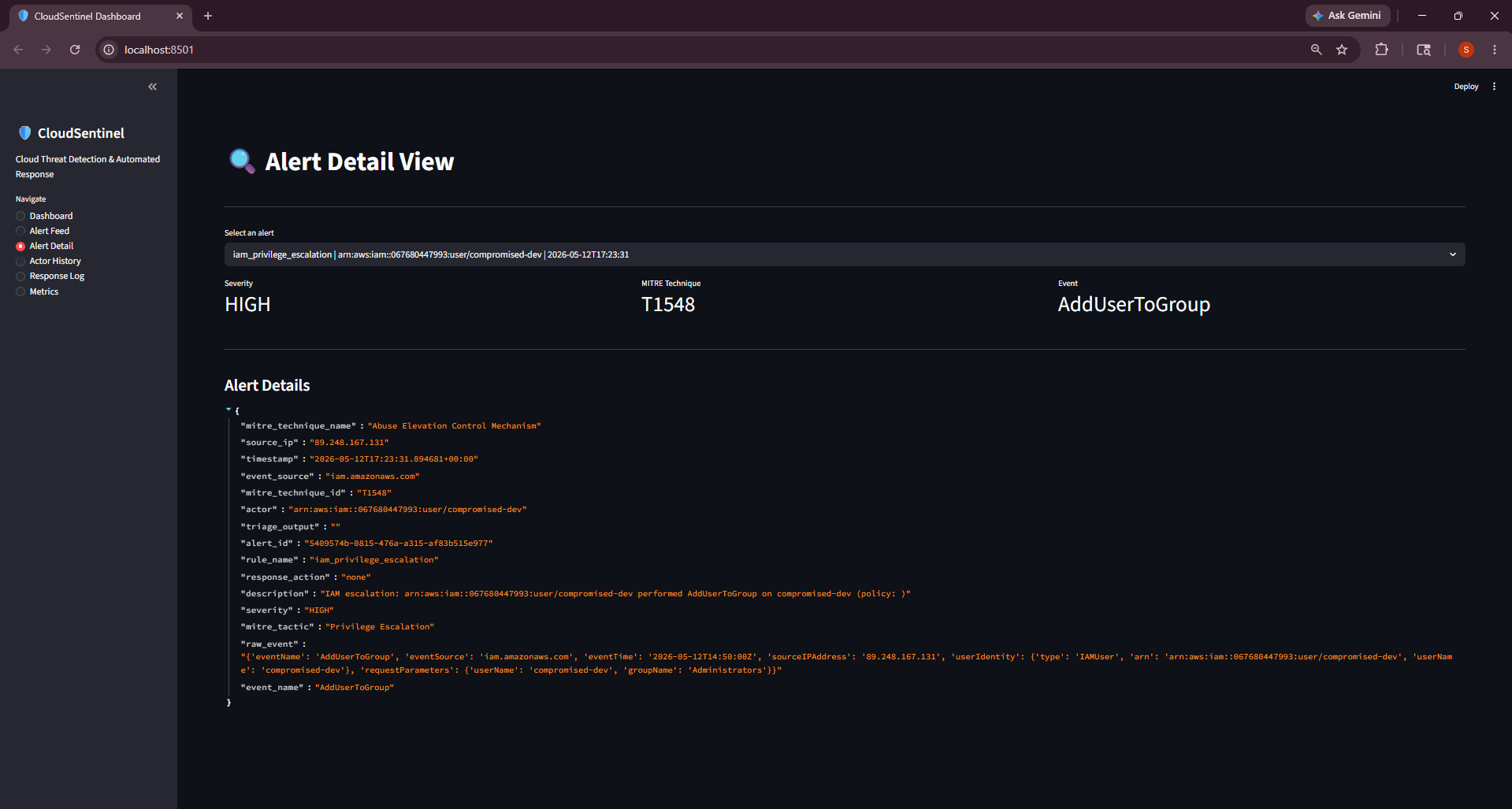
Task: Select the CloudSentinel Dashboard browser tab
Action: [x=100, y=17]
